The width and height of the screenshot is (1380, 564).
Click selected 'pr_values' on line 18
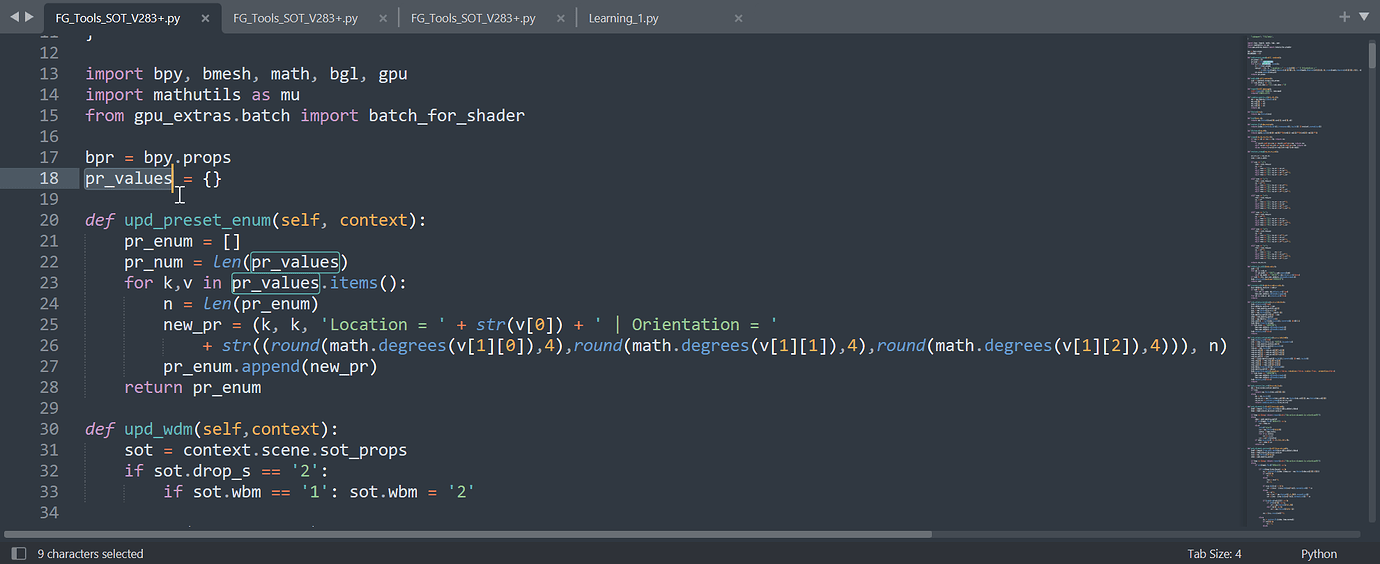[x=129, y=178]
